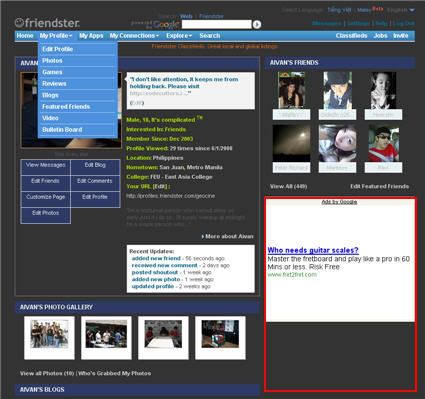Click the Friendster logo

coord(47,23)
